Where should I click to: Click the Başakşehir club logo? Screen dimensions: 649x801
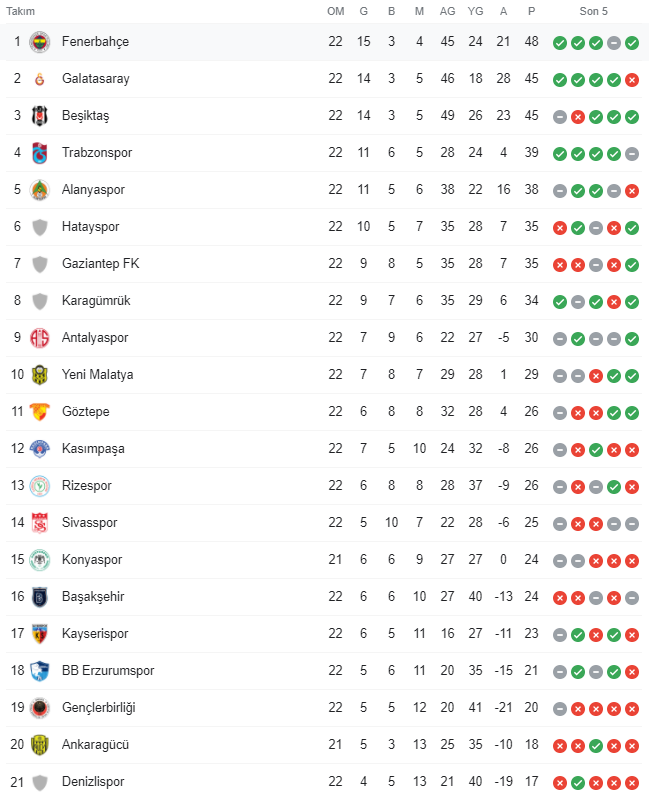coord(39,597)
